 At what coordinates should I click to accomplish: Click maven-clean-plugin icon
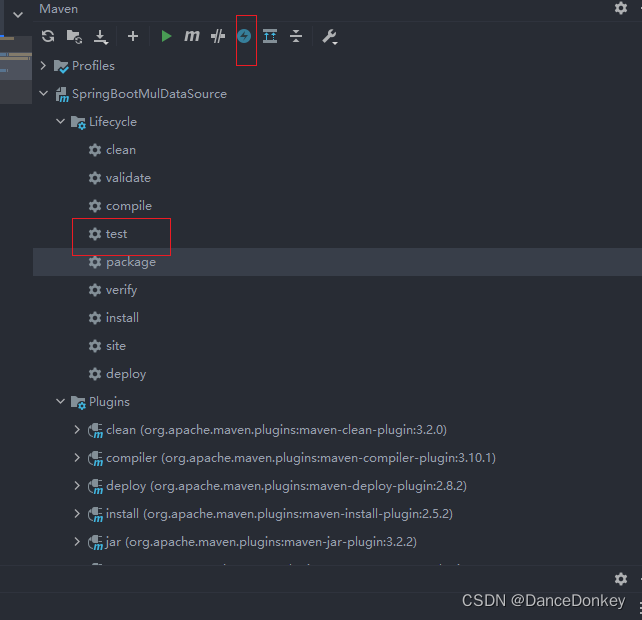pos(95,430)
